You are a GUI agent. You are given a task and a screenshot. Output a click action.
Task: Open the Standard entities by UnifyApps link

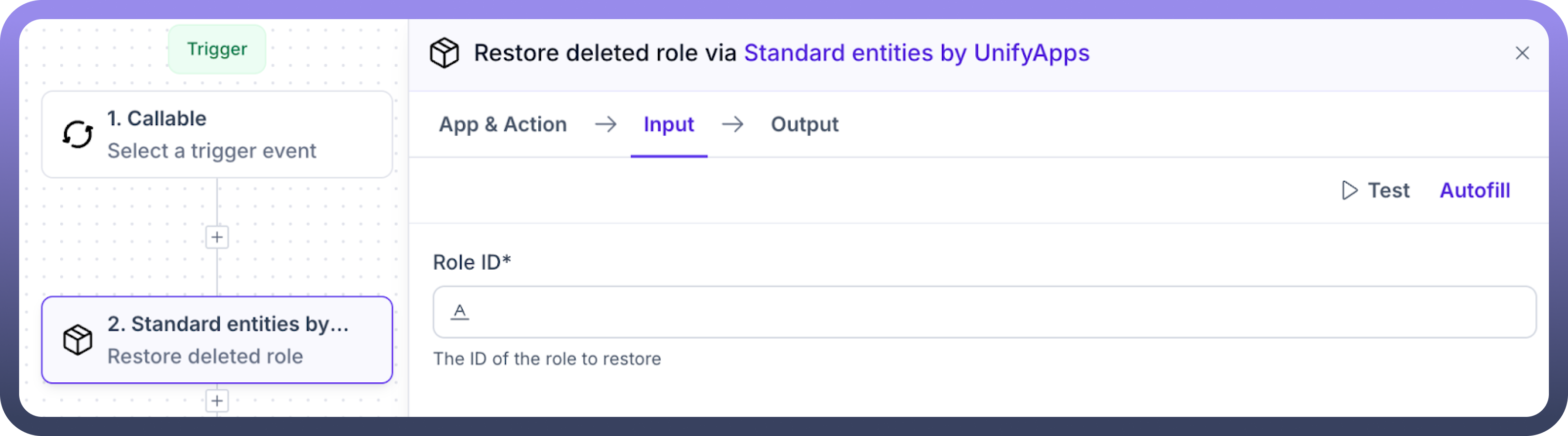click(x=916, y=53)
